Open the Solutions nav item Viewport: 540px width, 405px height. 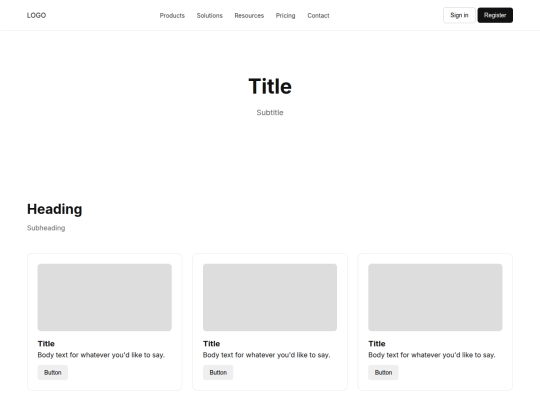pos(209,15)
